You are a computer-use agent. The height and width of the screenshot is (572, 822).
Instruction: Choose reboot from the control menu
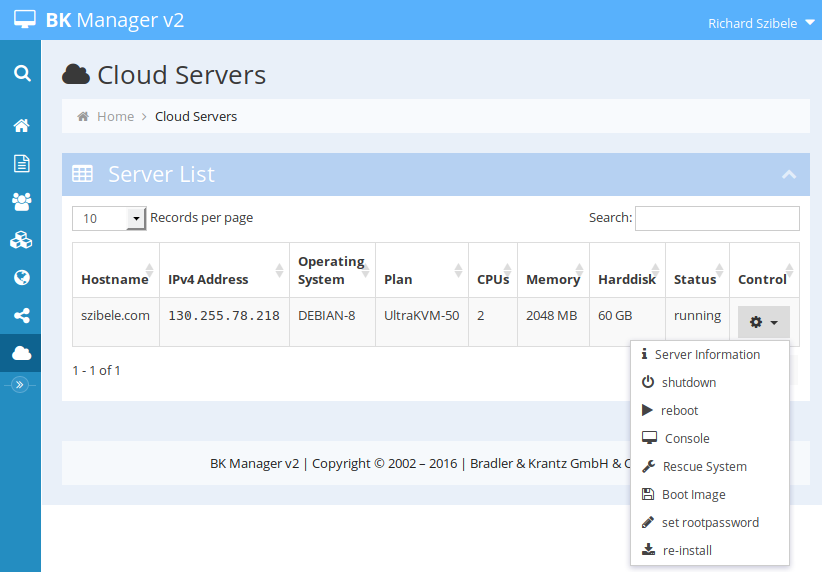tap(679, 411)
